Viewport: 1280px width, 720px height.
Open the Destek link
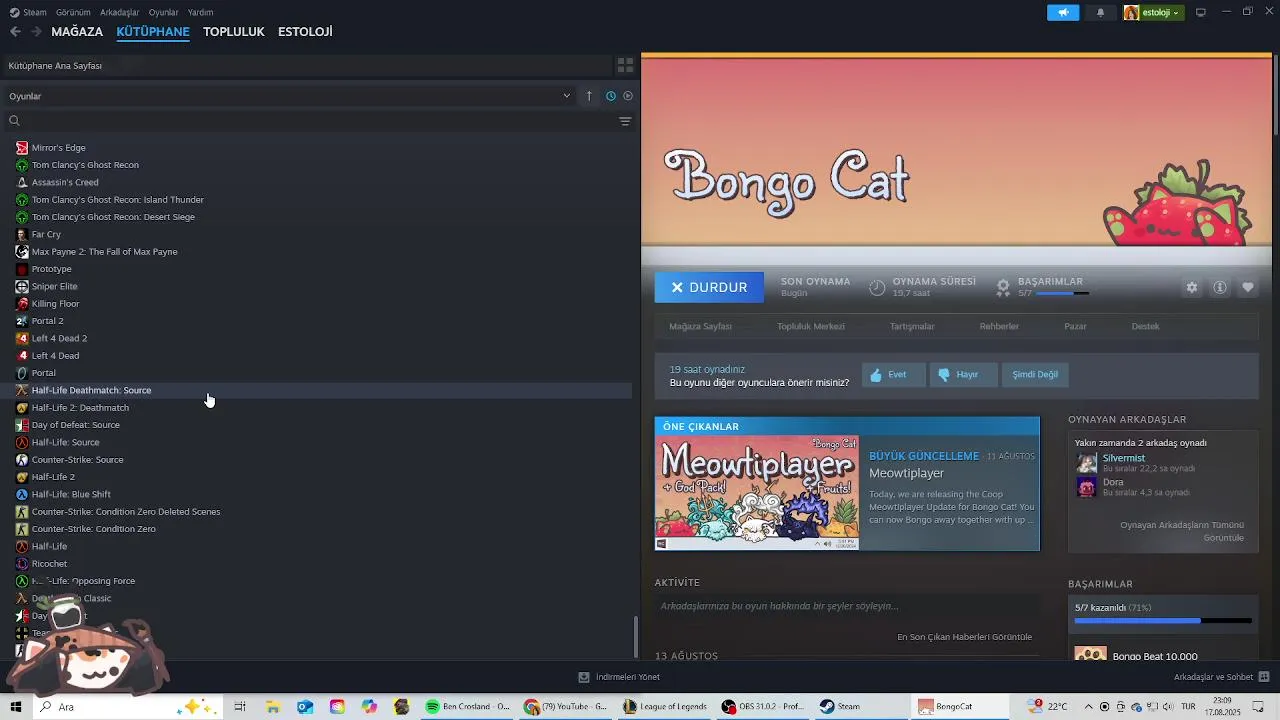(x=1145, y=326)
